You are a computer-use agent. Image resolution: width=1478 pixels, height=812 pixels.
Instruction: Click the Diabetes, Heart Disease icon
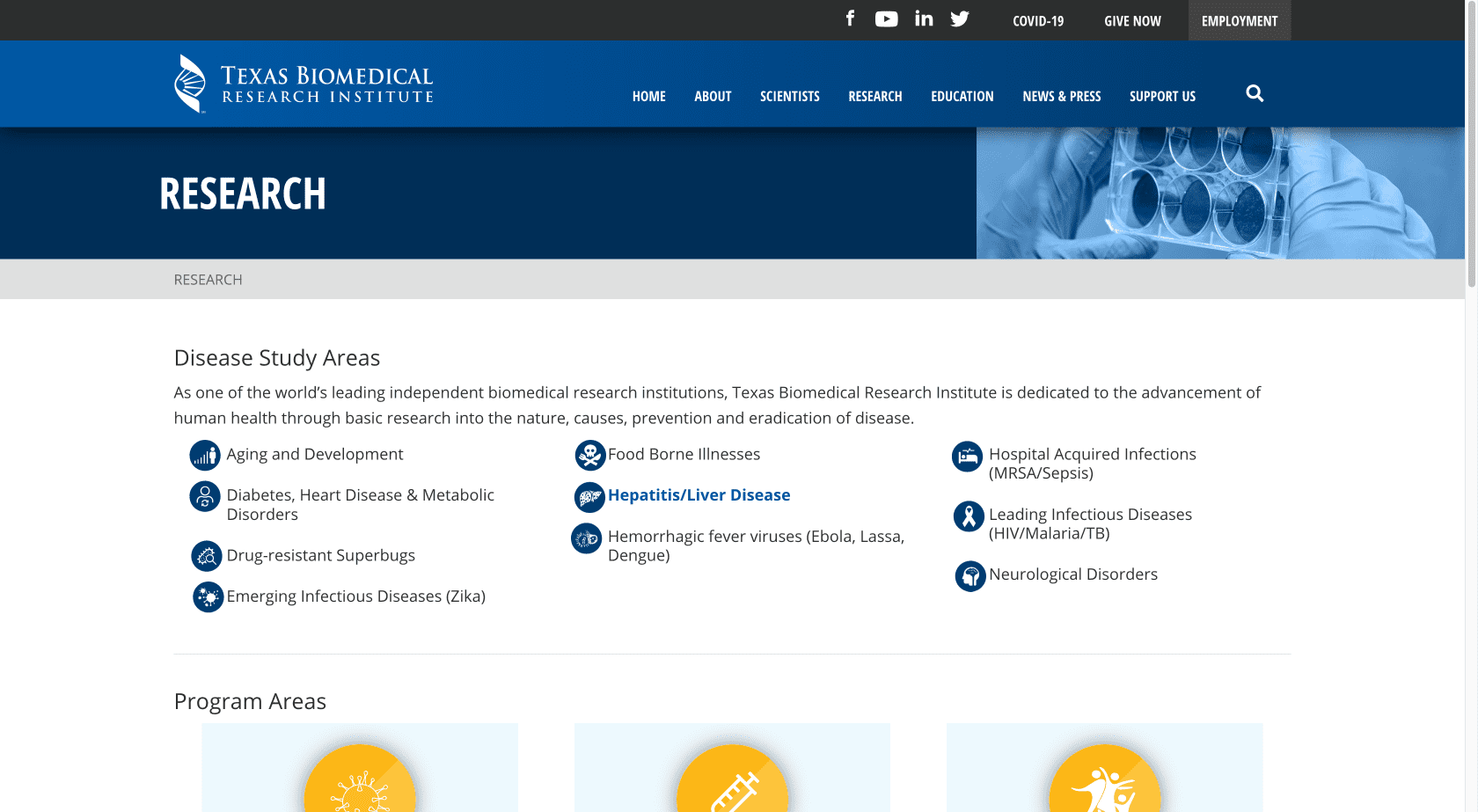tap(205, 496)
